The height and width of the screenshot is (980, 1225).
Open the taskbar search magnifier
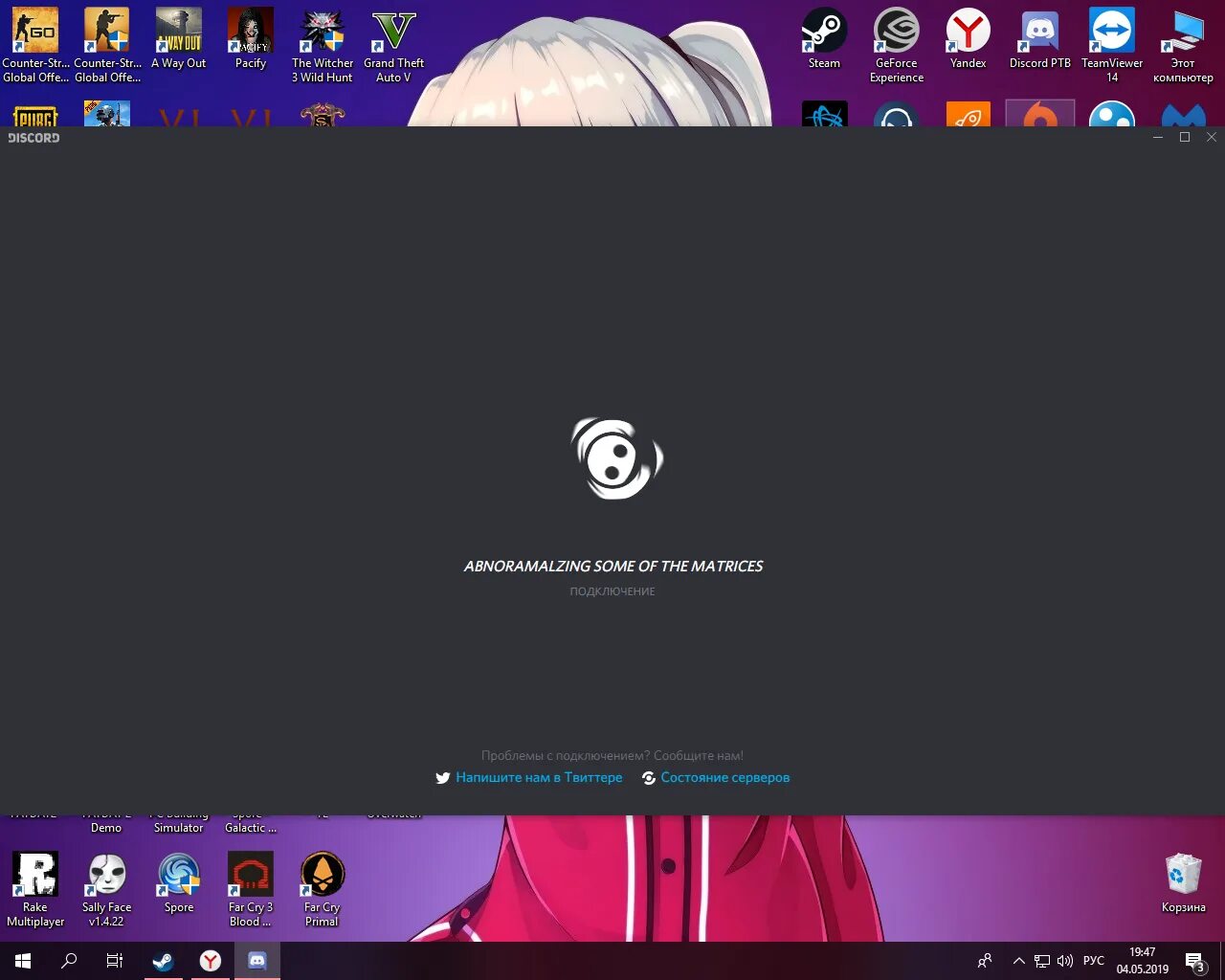[69, 961]
